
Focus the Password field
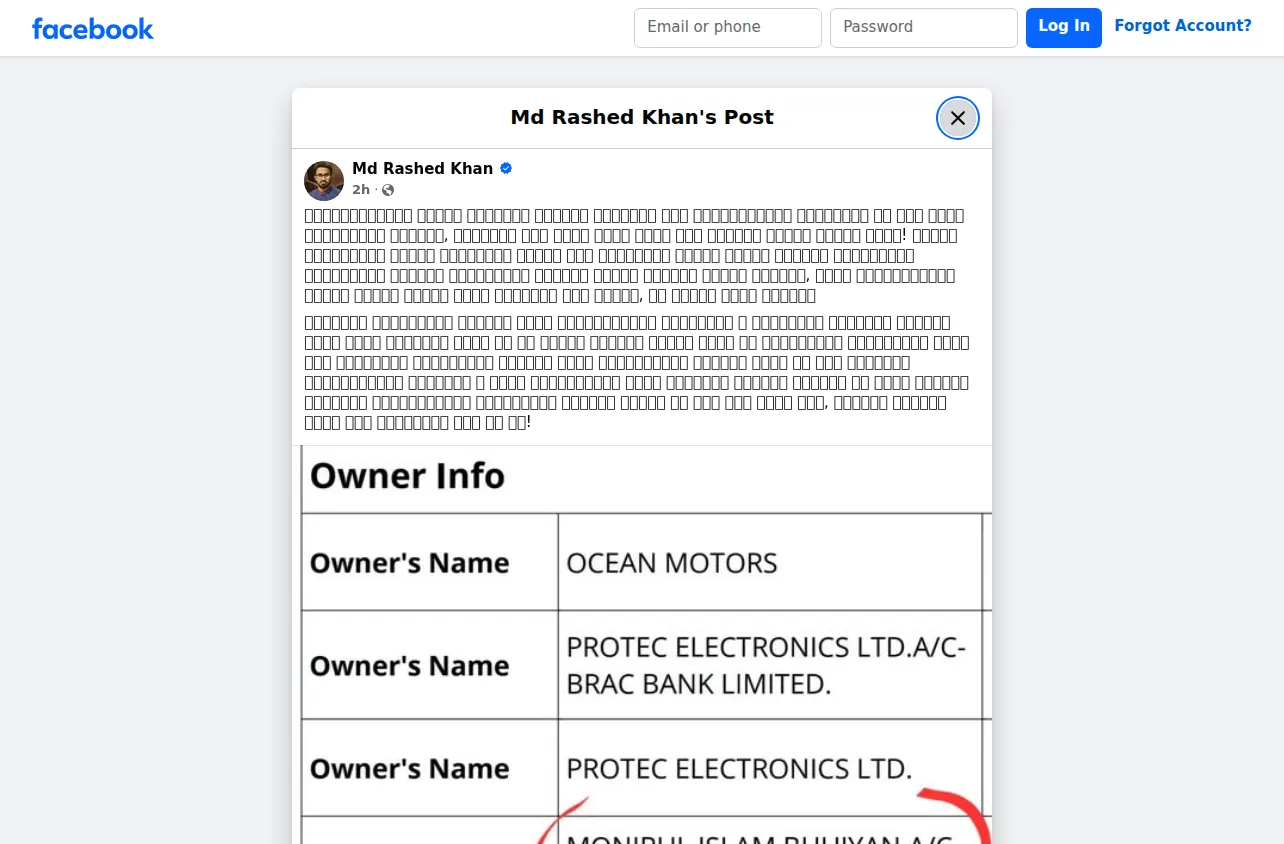pos(923,28)
